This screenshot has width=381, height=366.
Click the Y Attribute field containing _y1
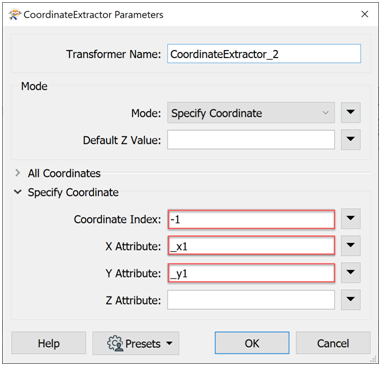[251, 273]
